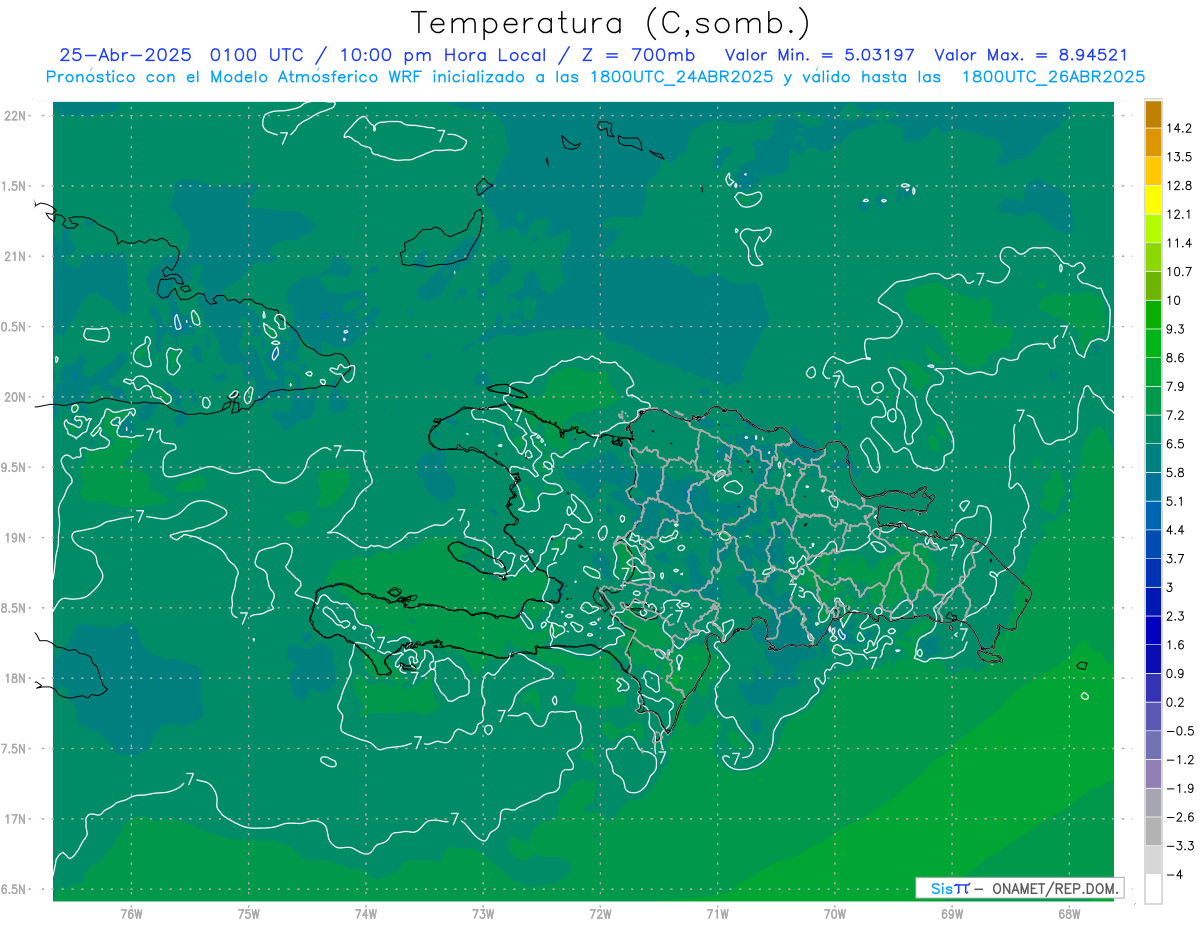Click the '71W' longitude axis label
This screenshot has width=1200, height=927.
[x=717, y=914]
